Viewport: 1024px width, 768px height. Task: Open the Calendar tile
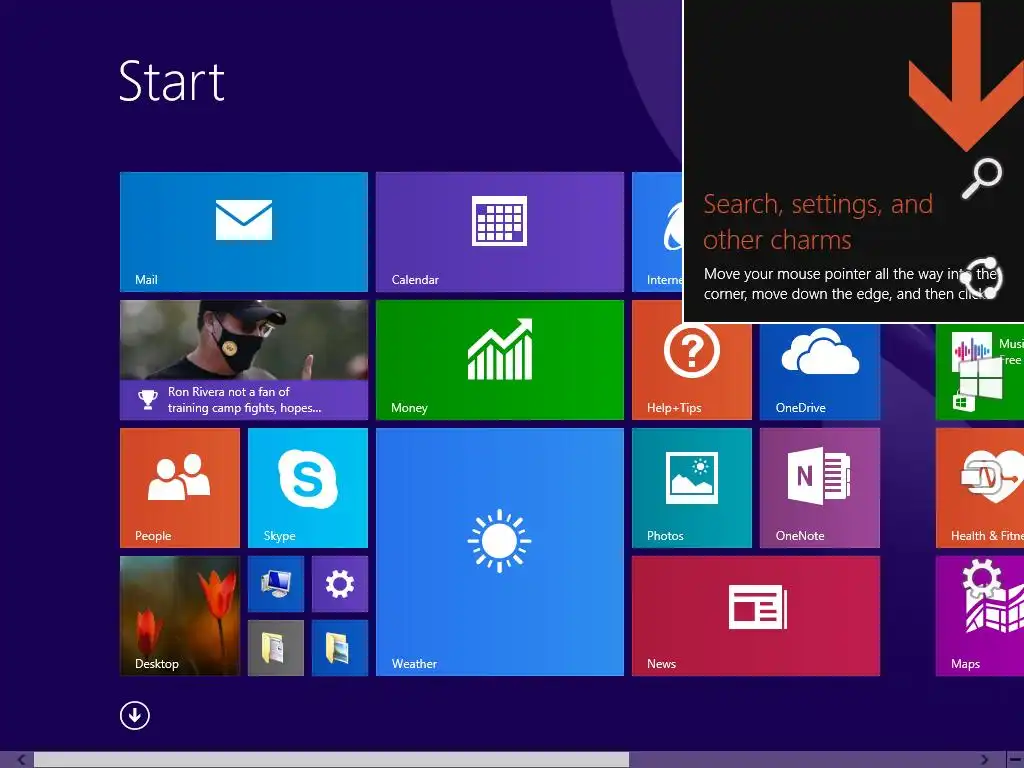coord(500,232)
